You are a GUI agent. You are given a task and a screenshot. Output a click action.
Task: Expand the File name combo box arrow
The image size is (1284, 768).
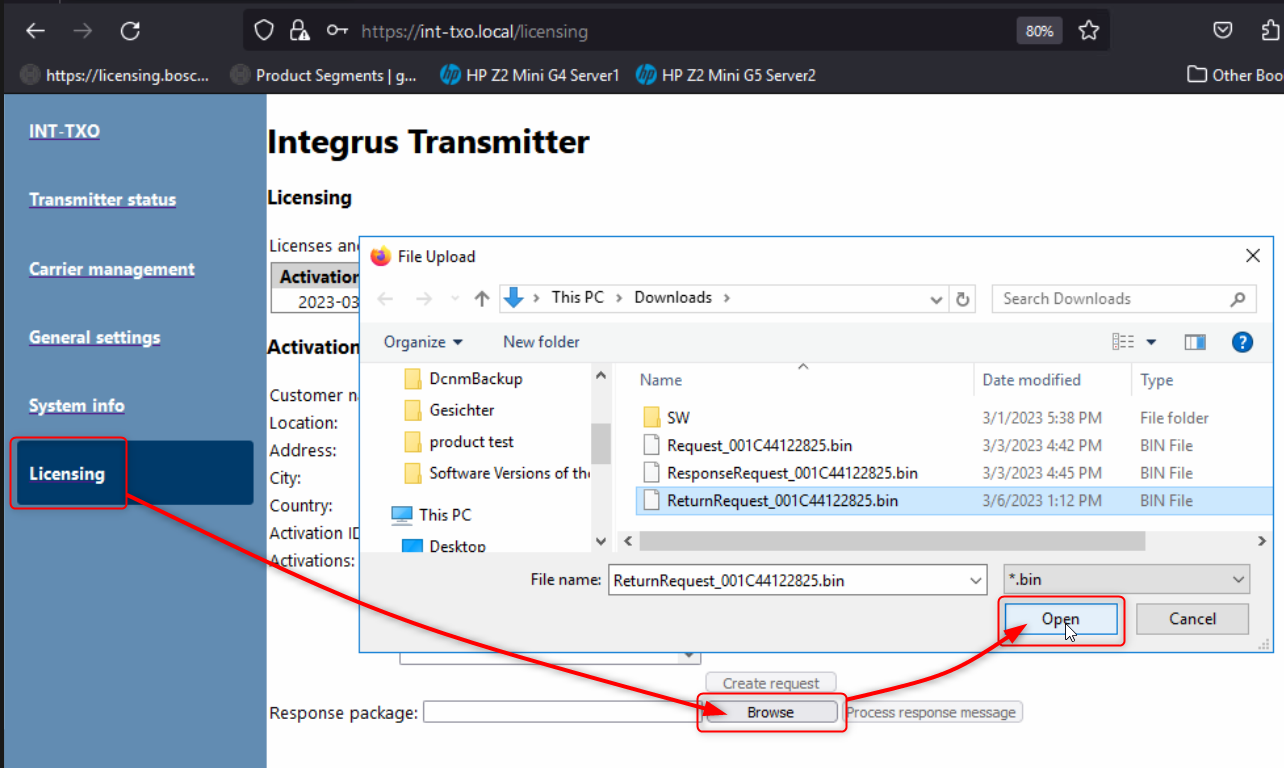(x=975, y=579)
